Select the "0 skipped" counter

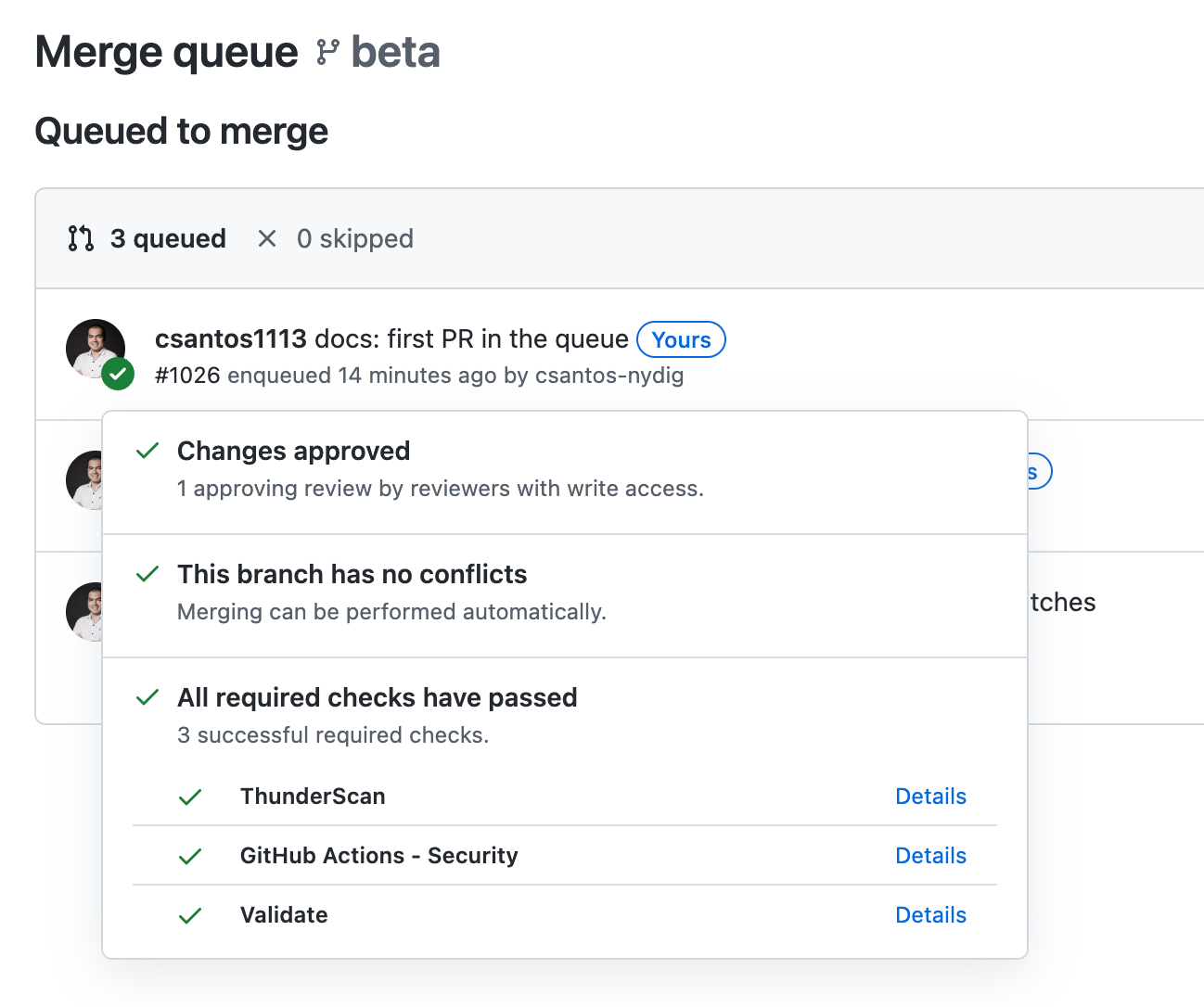pyautogui.click(x=354, y=238)
